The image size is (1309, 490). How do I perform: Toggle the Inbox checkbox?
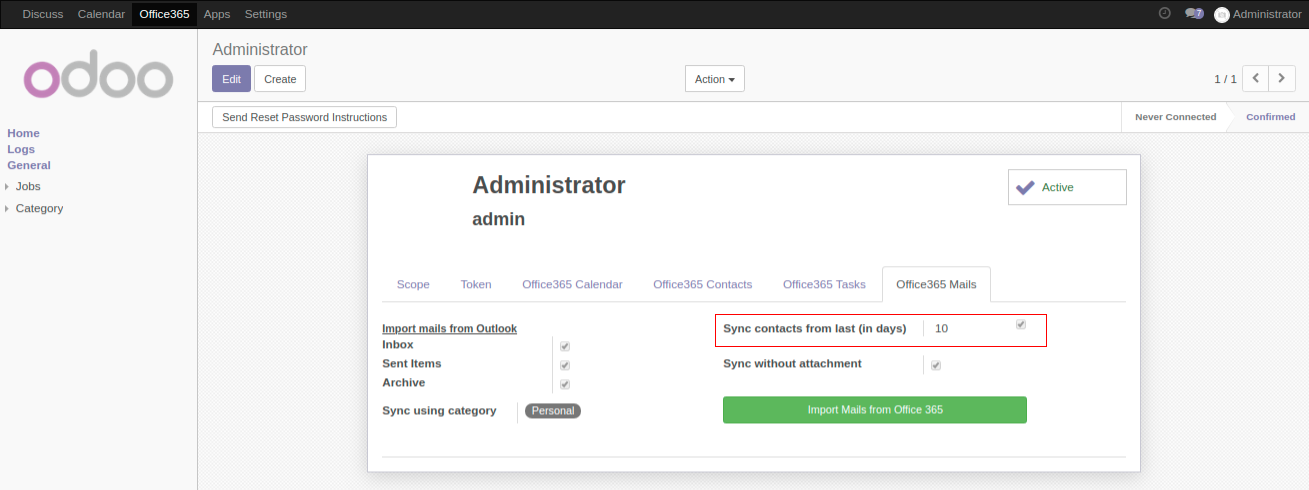pos(565,346)
